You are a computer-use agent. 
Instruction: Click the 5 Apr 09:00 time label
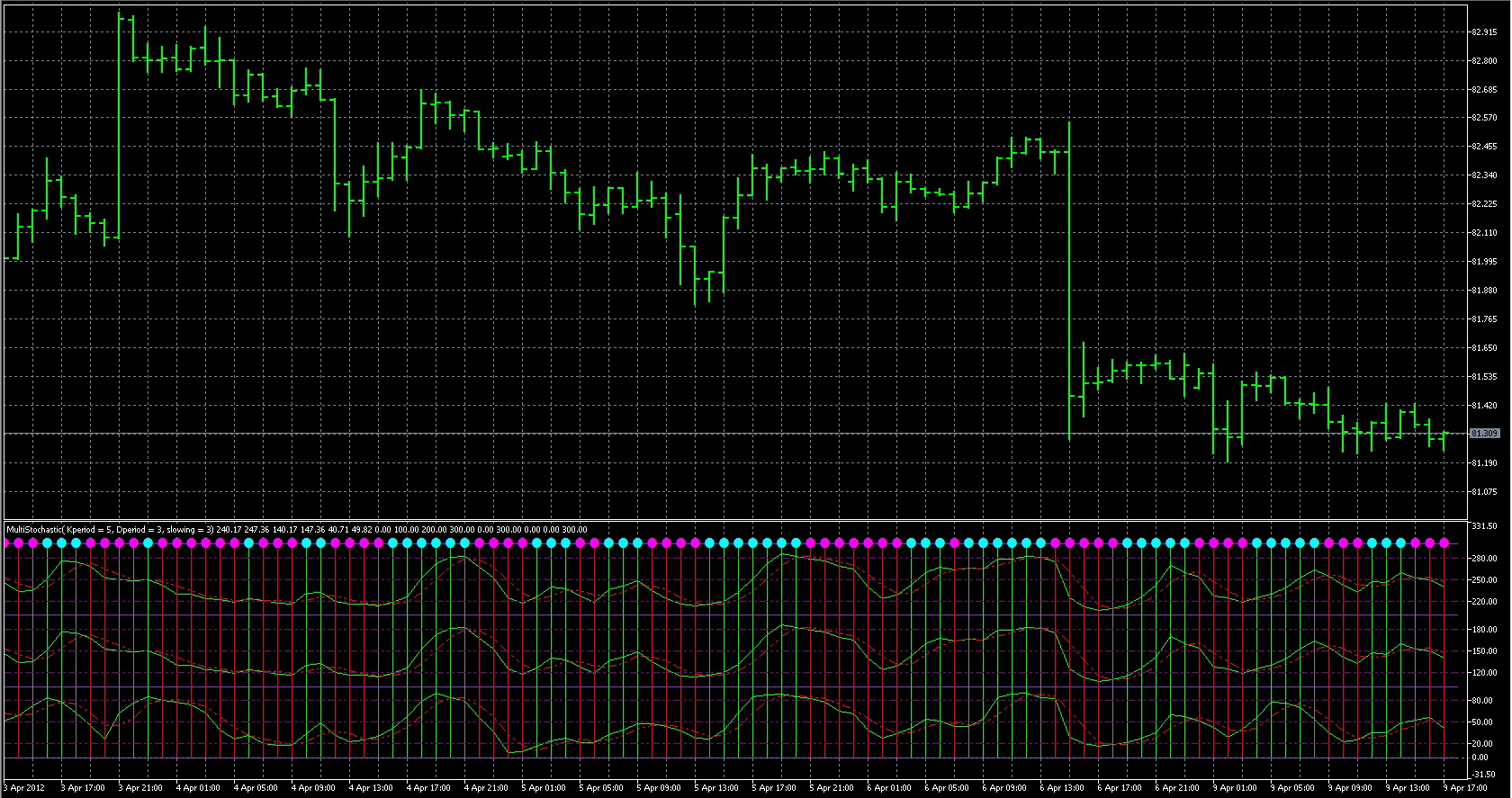point(659,788)
